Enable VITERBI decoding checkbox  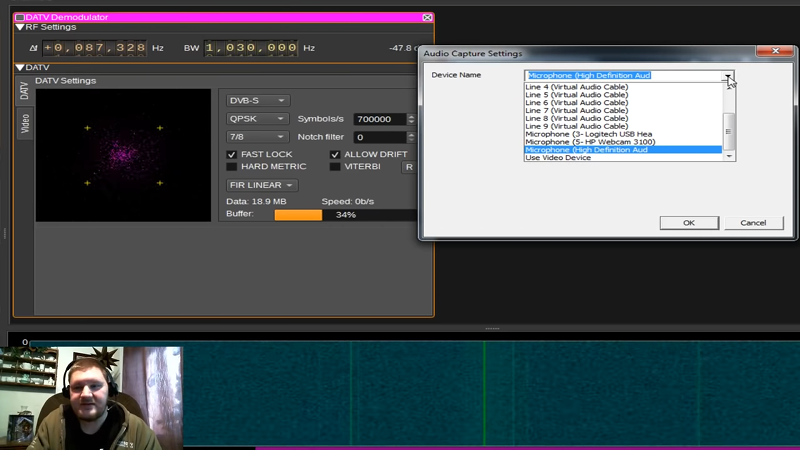point(335,167)
